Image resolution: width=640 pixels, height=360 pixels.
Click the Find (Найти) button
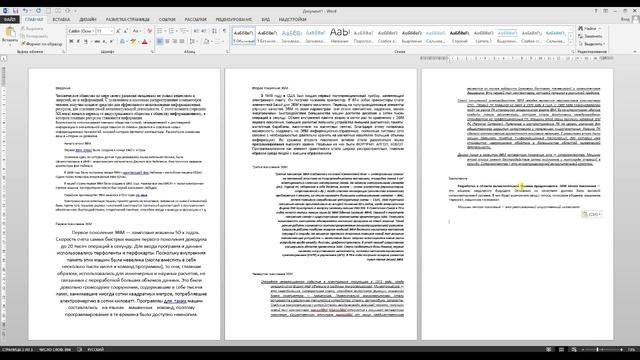click(590, 29)
